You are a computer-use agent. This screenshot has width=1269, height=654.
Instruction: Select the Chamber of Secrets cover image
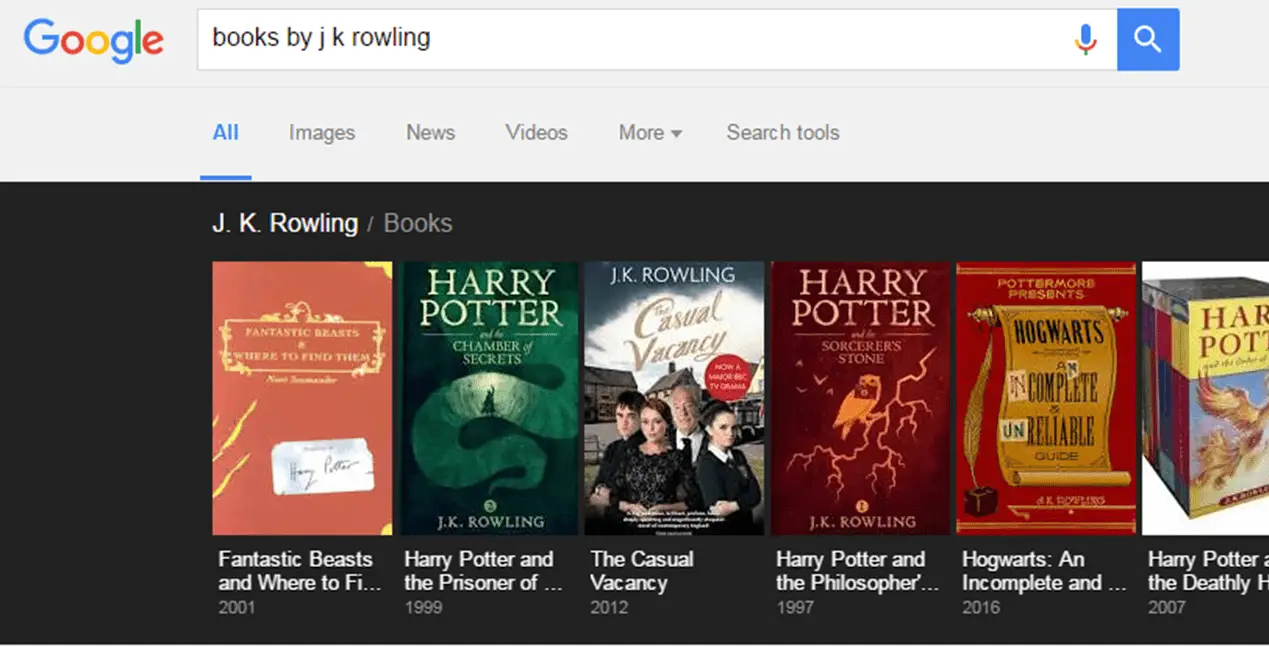tap(489, 398)
